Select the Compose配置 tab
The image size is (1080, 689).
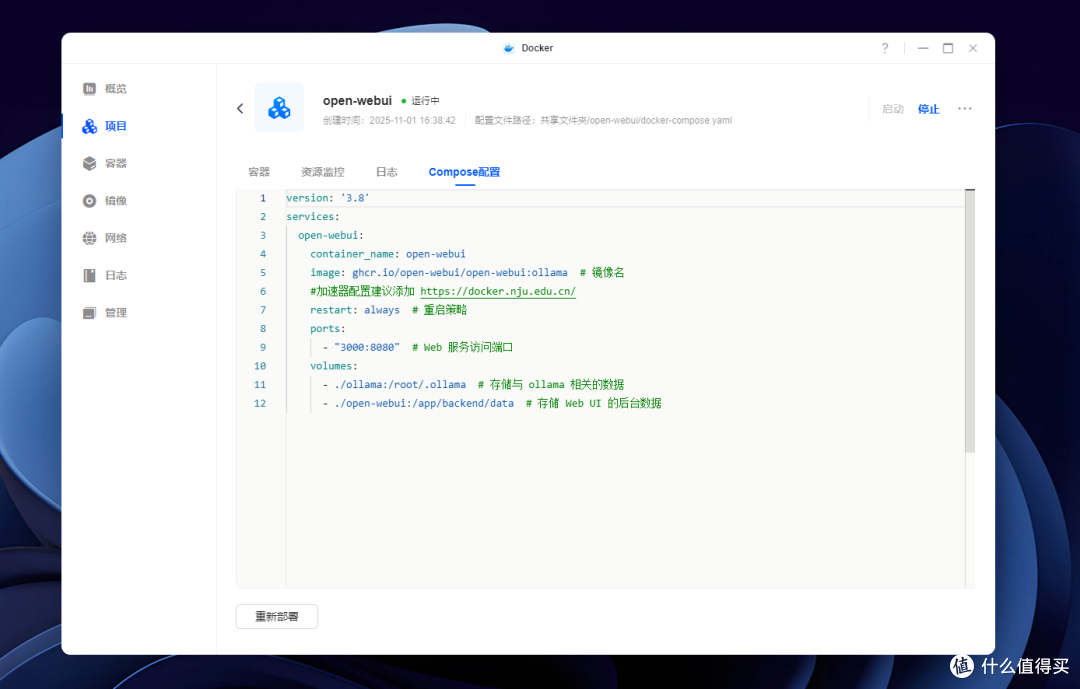464,172
